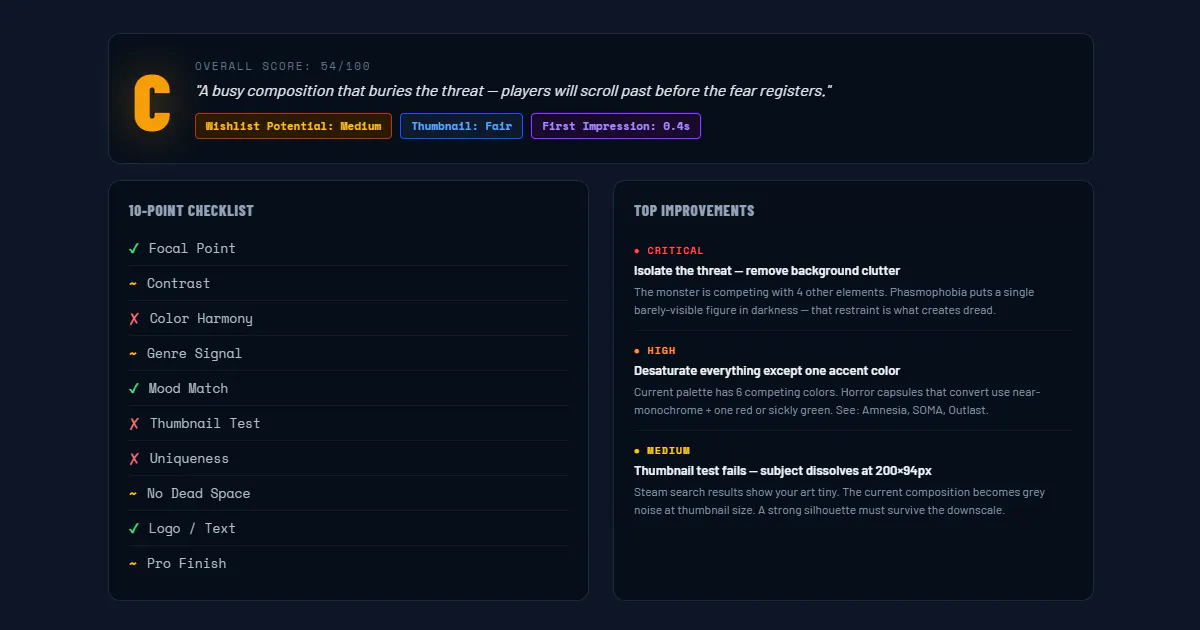Click the green checkmark beside Focal Point

point(134,248)
